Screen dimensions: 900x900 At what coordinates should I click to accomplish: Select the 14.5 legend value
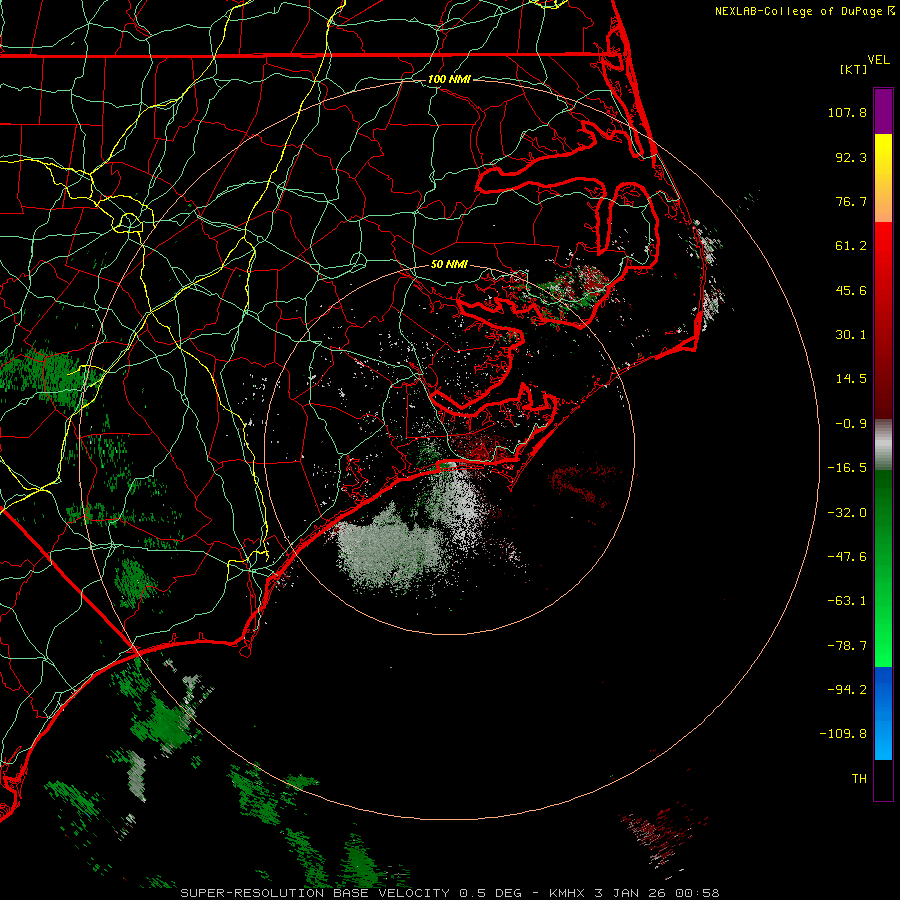pyautogui.click(x=851, y=379)
